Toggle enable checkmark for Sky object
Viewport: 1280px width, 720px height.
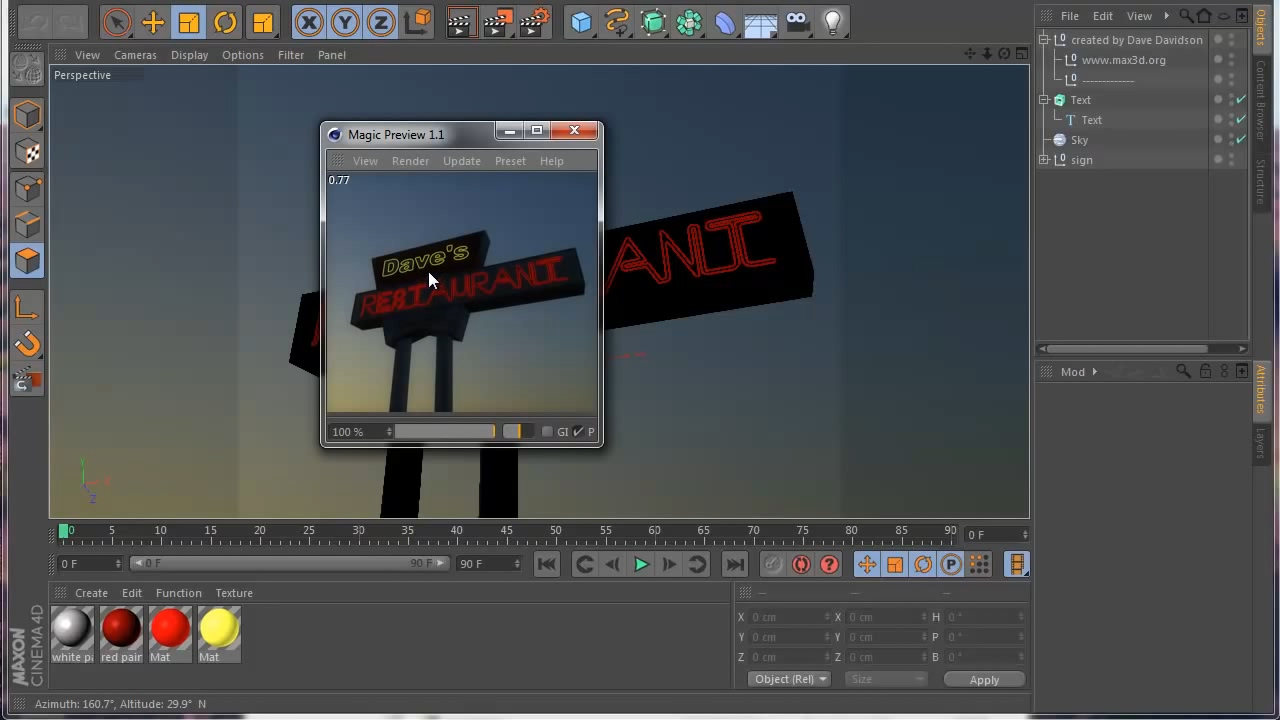(x=1241, y=140)
